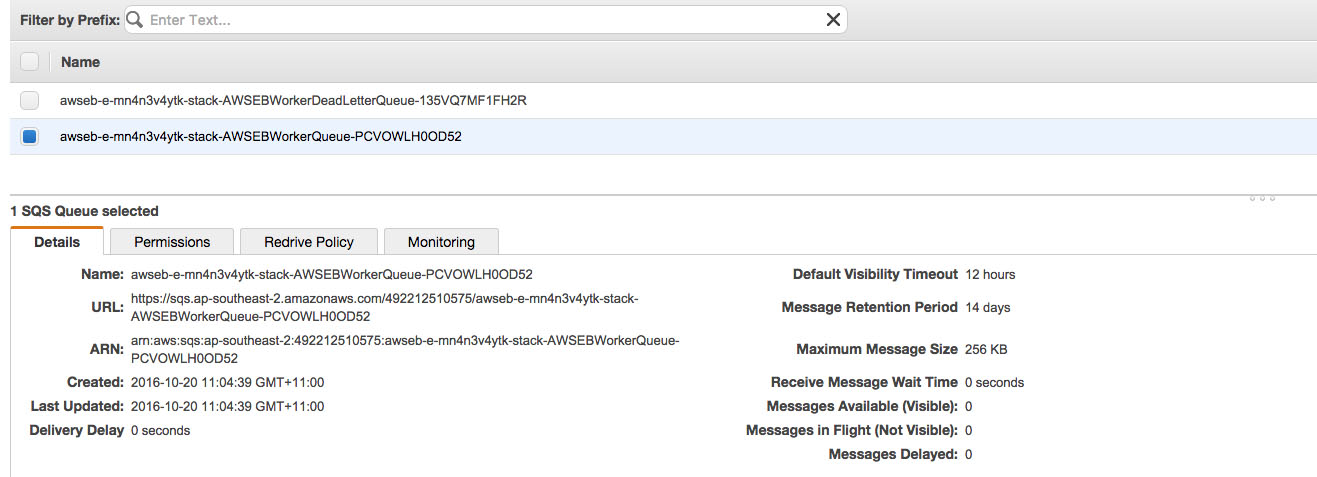Click the pane resize handle dots
This screenshot has width=1317, height=477.
(1262, 198)
